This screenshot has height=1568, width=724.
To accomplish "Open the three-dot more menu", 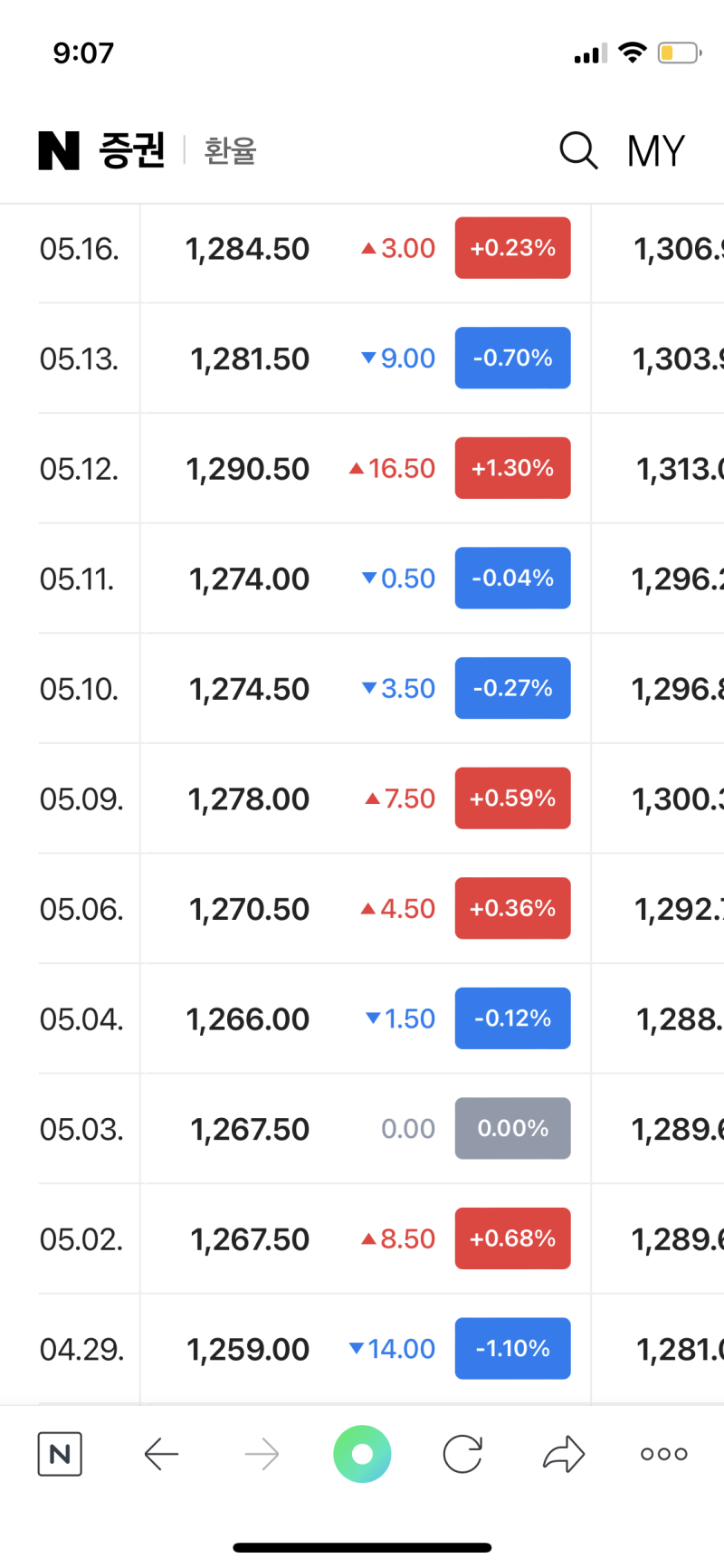I will tap(664, 1455).
